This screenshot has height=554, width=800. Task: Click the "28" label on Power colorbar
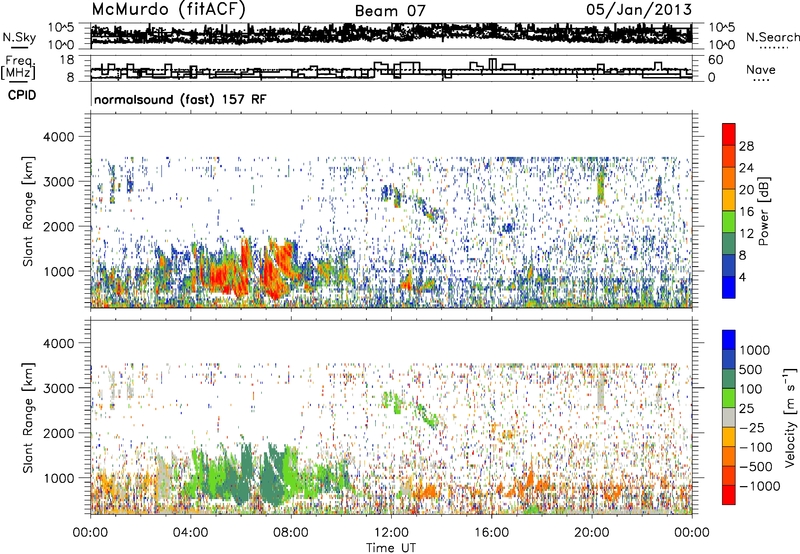point(746,146)
